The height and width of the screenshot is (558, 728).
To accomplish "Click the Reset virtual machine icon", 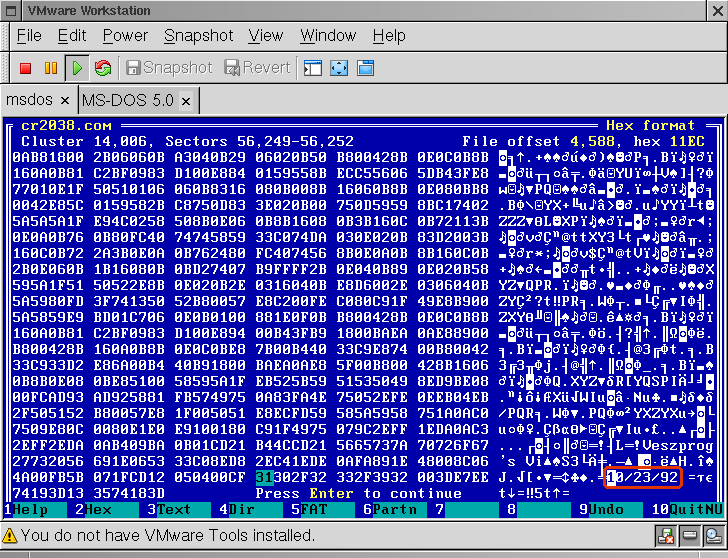I will [103, 68].
